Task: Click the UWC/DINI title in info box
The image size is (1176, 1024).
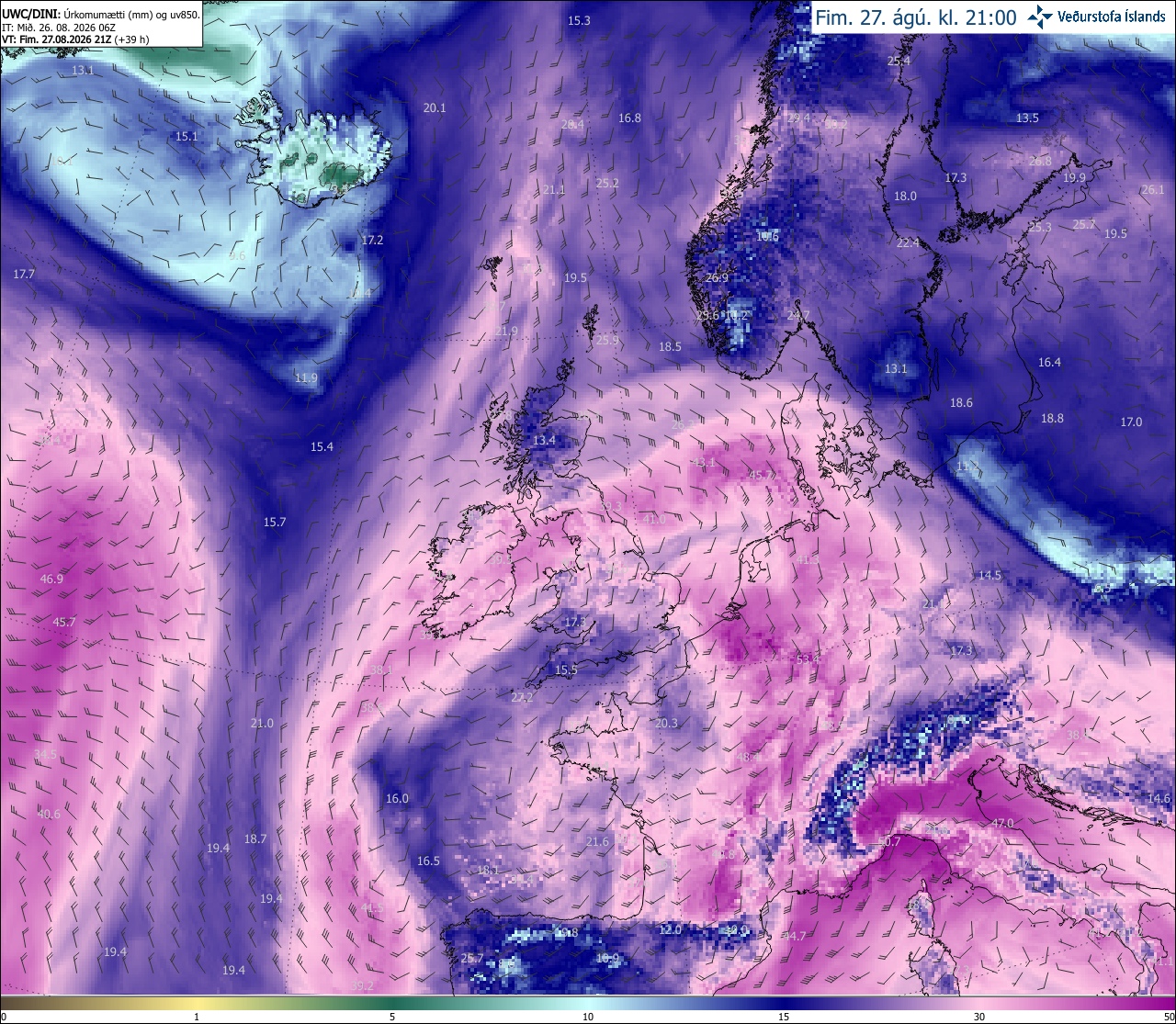Action: click(29, 15)
